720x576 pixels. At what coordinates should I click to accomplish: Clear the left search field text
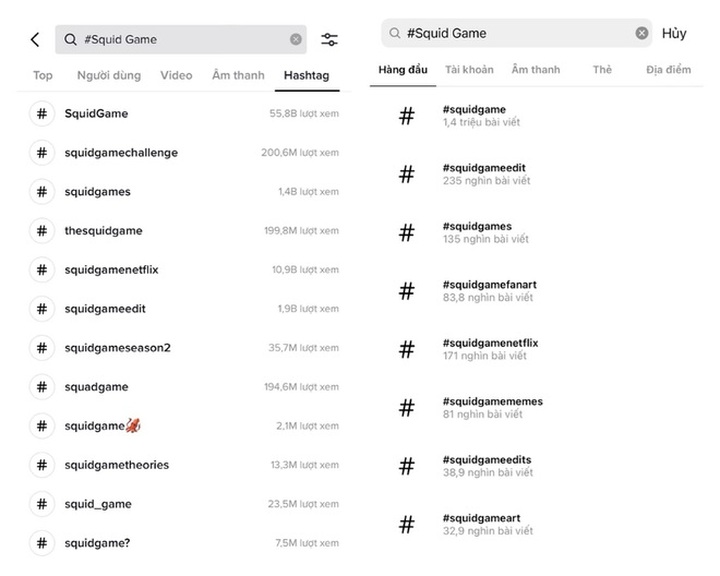296,40
